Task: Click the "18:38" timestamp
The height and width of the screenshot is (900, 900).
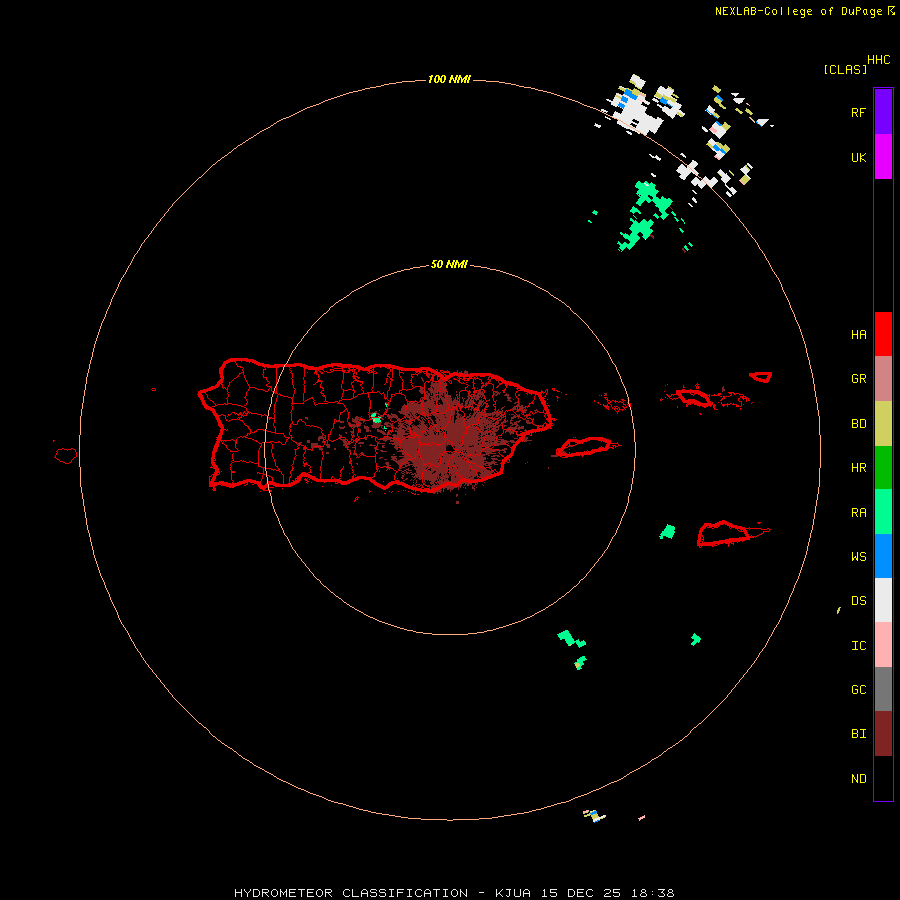Action: point(652,893)
